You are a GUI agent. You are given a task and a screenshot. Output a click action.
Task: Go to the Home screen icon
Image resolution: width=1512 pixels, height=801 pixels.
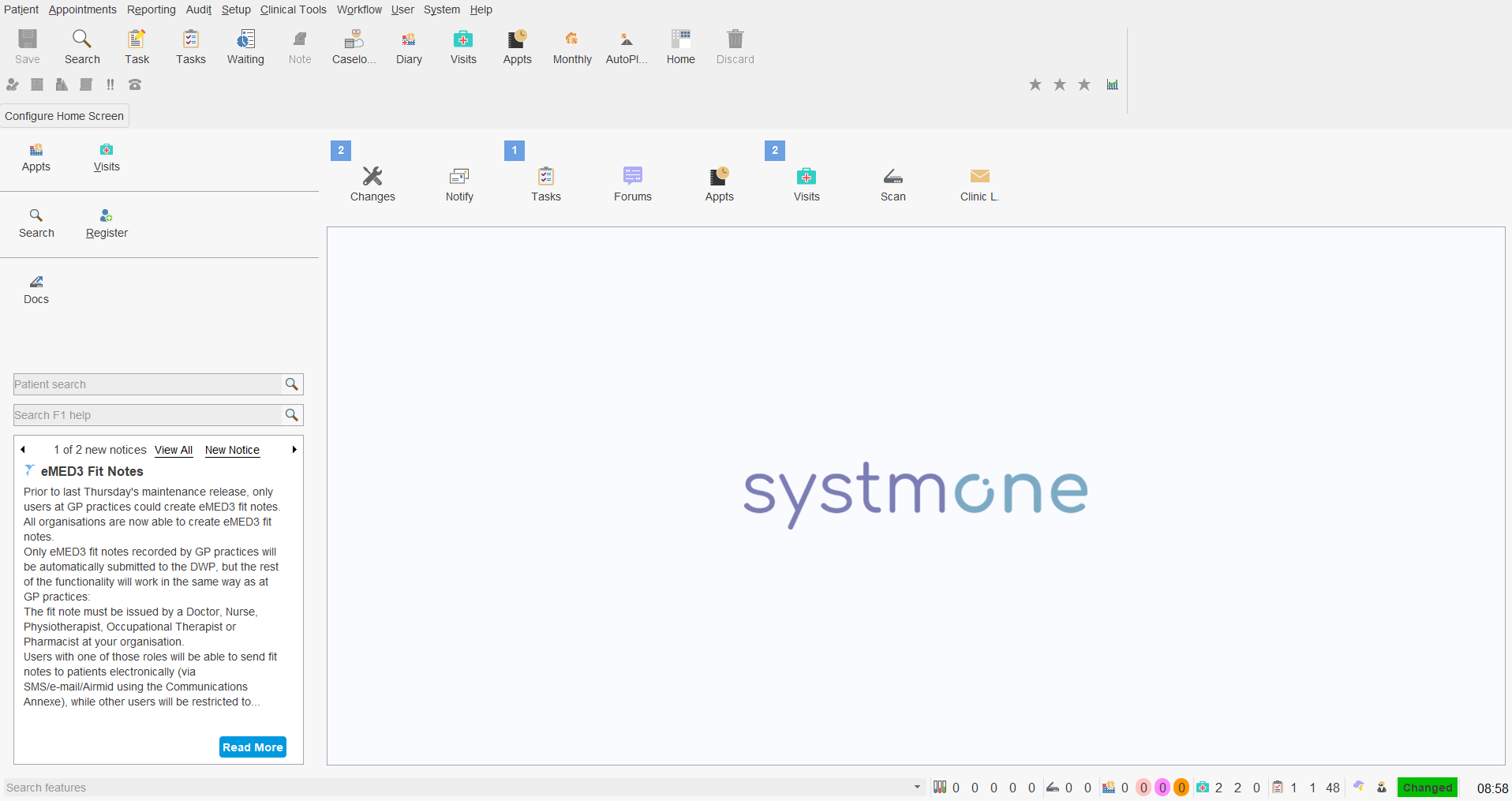point(681,47)
